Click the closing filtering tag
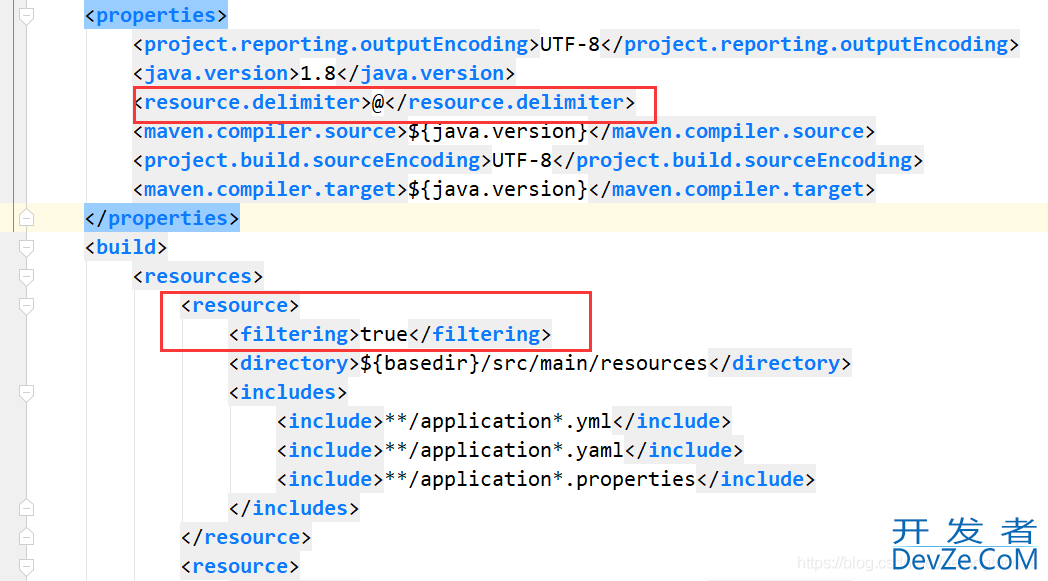Viewport: 1048px width, 581px height. (480, 334)
